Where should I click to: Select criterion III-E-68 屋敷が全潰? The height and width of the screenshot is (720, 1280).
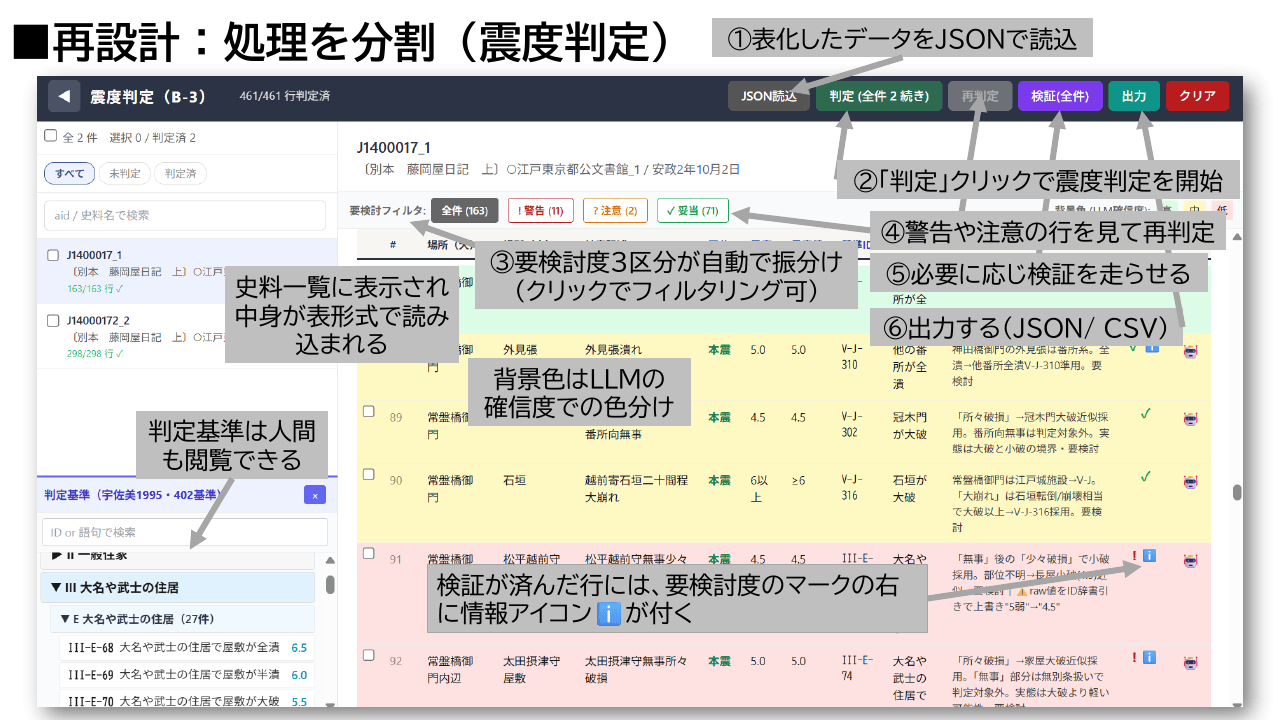click(187, 647)
